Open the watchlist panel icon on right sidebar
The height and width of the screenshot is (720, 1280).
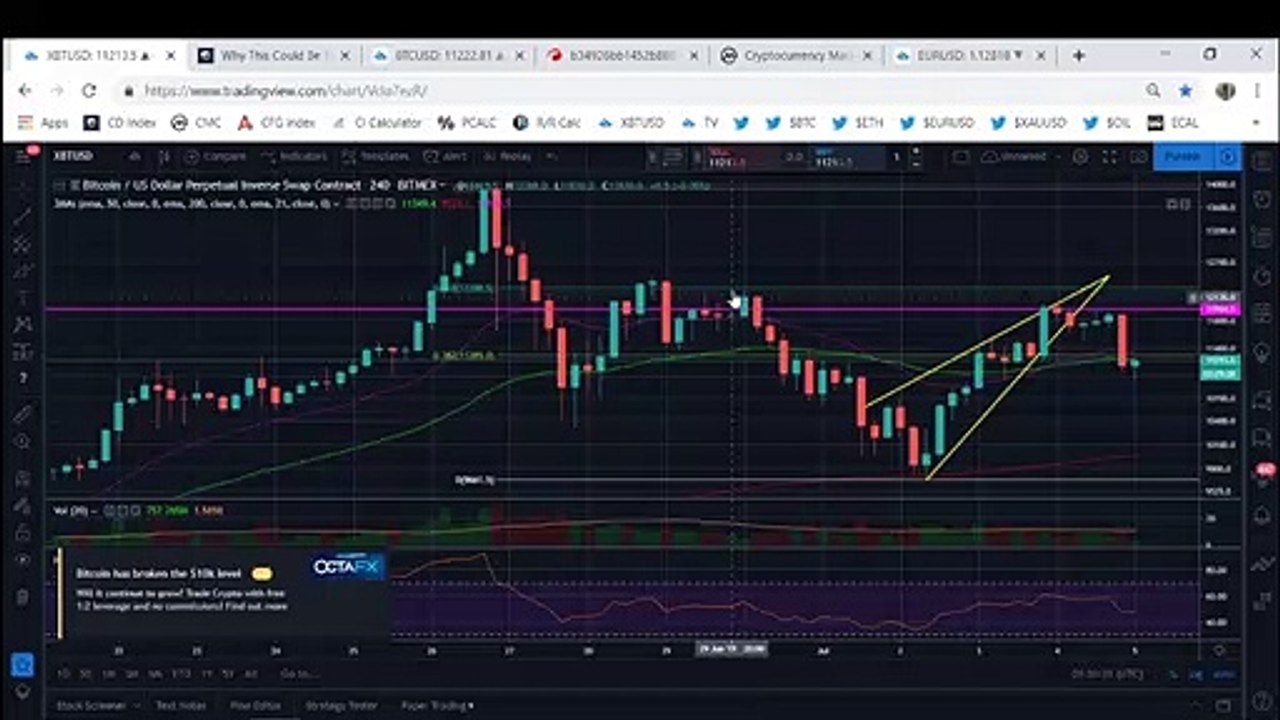pos(1261,160)
